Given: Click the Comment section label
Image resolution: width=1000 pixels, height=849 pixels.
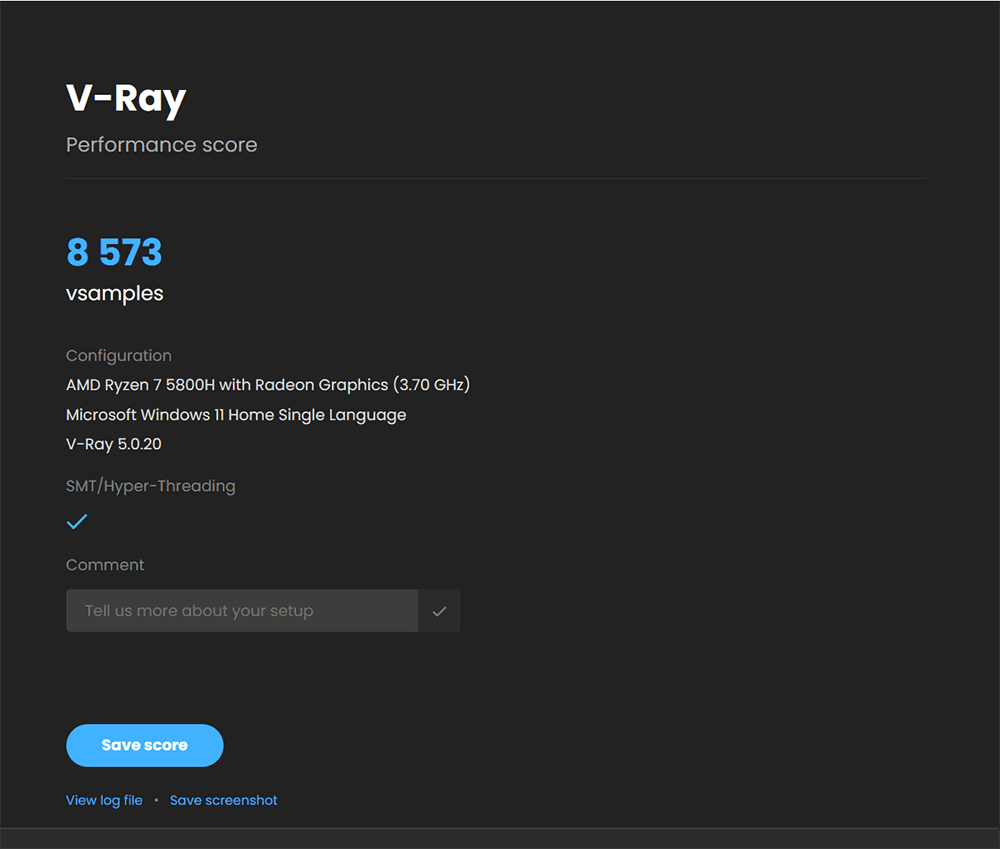Looking at the screenshot, I should click(x=105, y=565).
